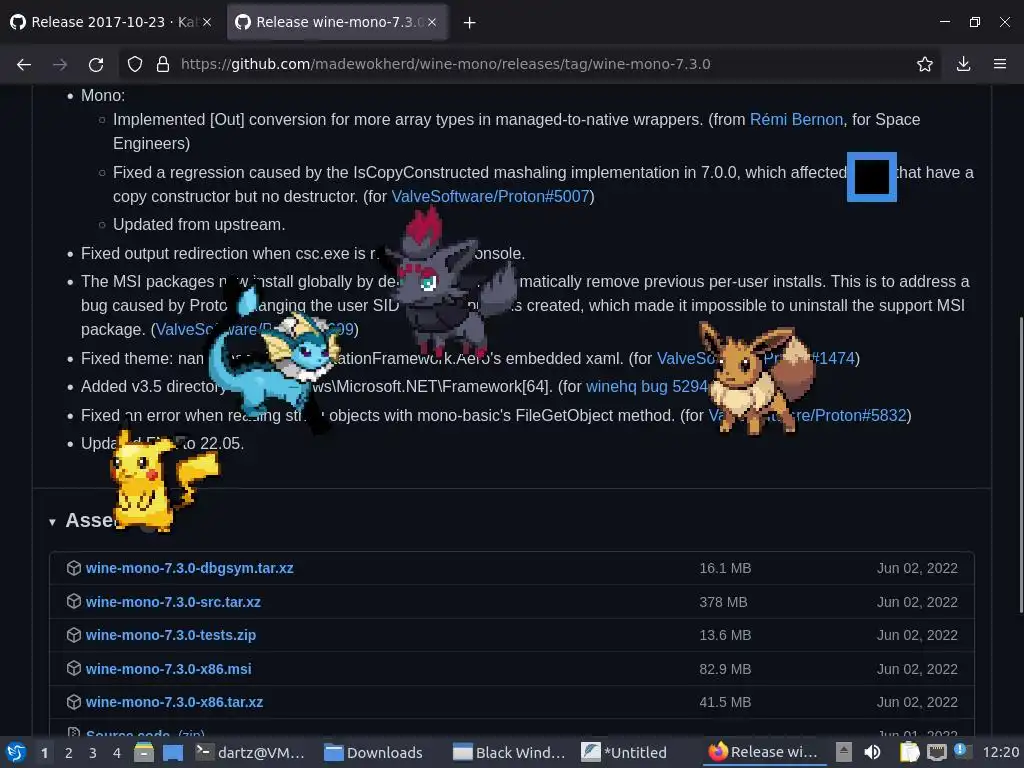This screenshot has height=768, width=1024.
Task: Click date in the dbgsym.tar.xz row
Action: point(917,568)
